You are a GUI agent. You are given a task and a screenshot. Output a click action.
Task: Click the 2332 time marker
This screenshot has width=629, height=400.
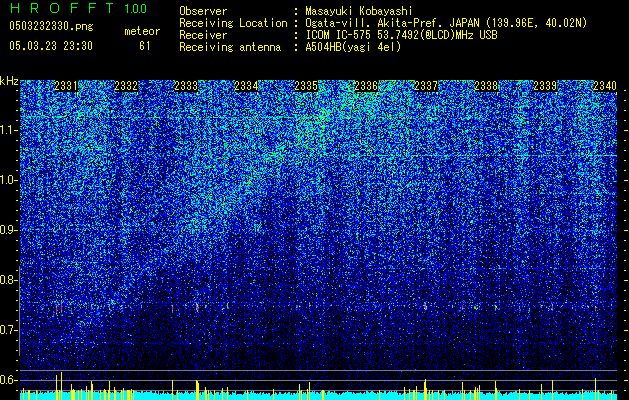(x=126, y=86)
